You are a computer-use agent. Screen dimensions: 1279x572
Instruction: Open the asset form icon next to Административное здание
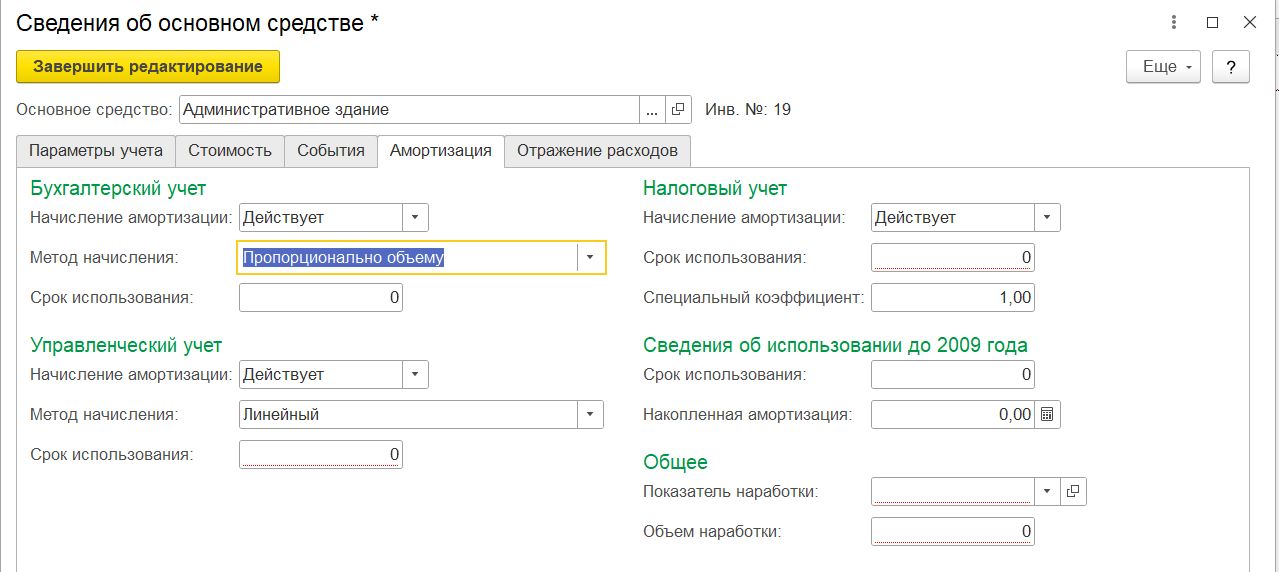pyautogui.click(x=678, y=110)
